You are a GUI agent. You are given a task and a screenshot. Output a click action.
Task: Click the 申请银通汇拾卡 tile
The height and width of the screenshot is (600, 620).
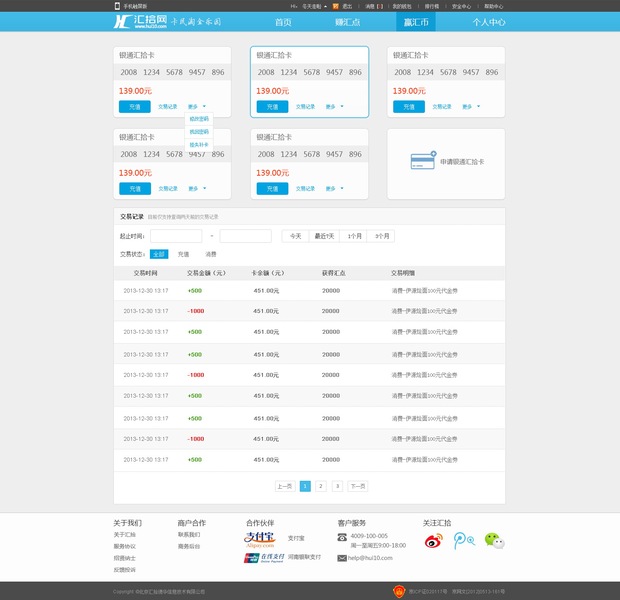[446, 164]
